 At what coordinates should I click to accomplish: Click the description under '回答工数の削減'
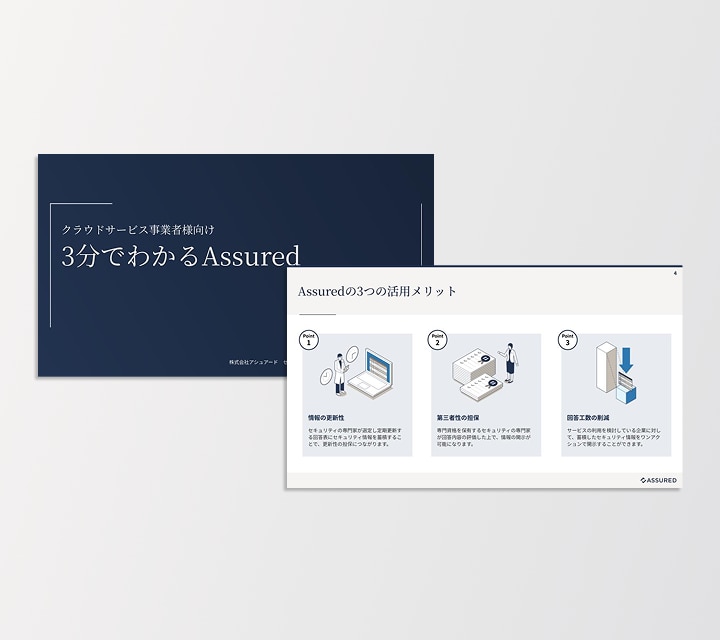click(x=614, y=438)
